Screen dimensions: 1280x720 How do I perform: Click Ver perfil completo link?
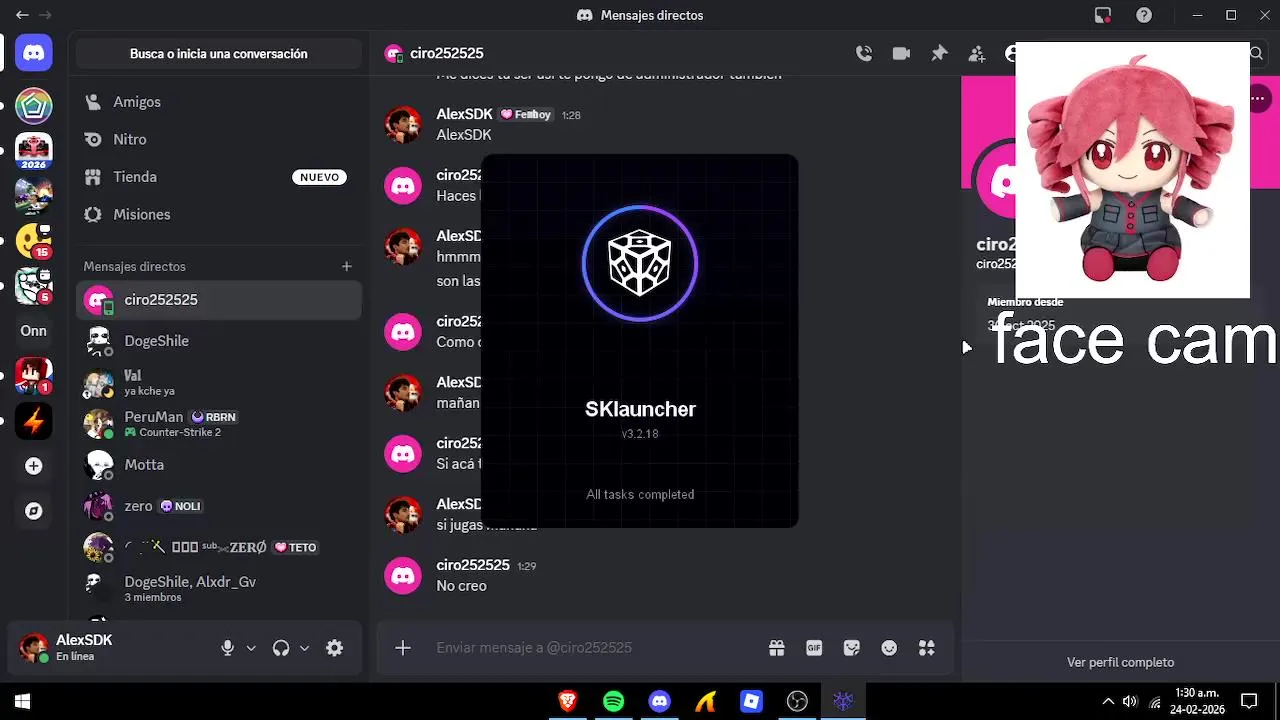1120,662
